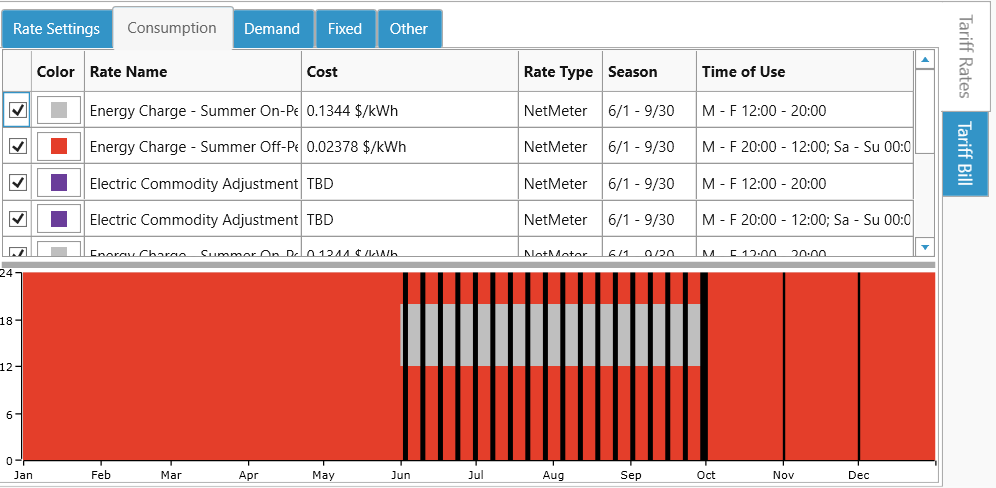Switch to the Rate Settings tab
This screenshot has height=488, width=996.
pyautogui.click(x=56, y=29)
